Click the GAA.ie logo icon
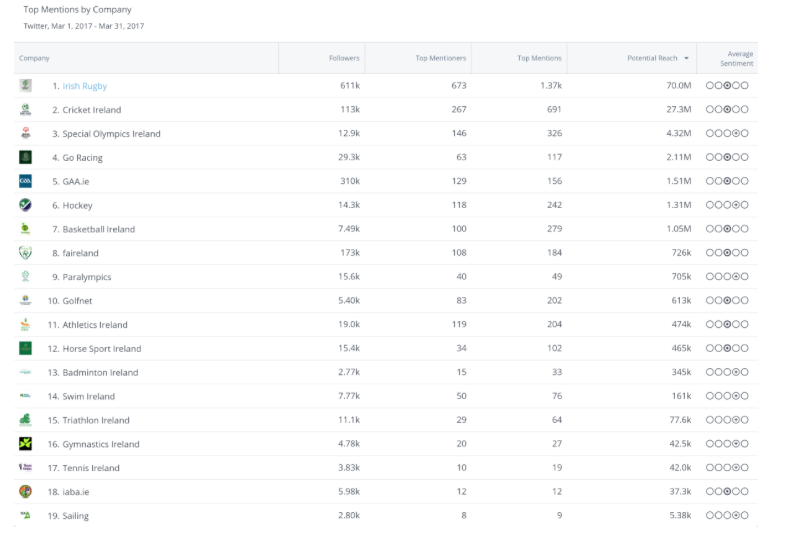 pyautogui.click(x=25, y=181)
